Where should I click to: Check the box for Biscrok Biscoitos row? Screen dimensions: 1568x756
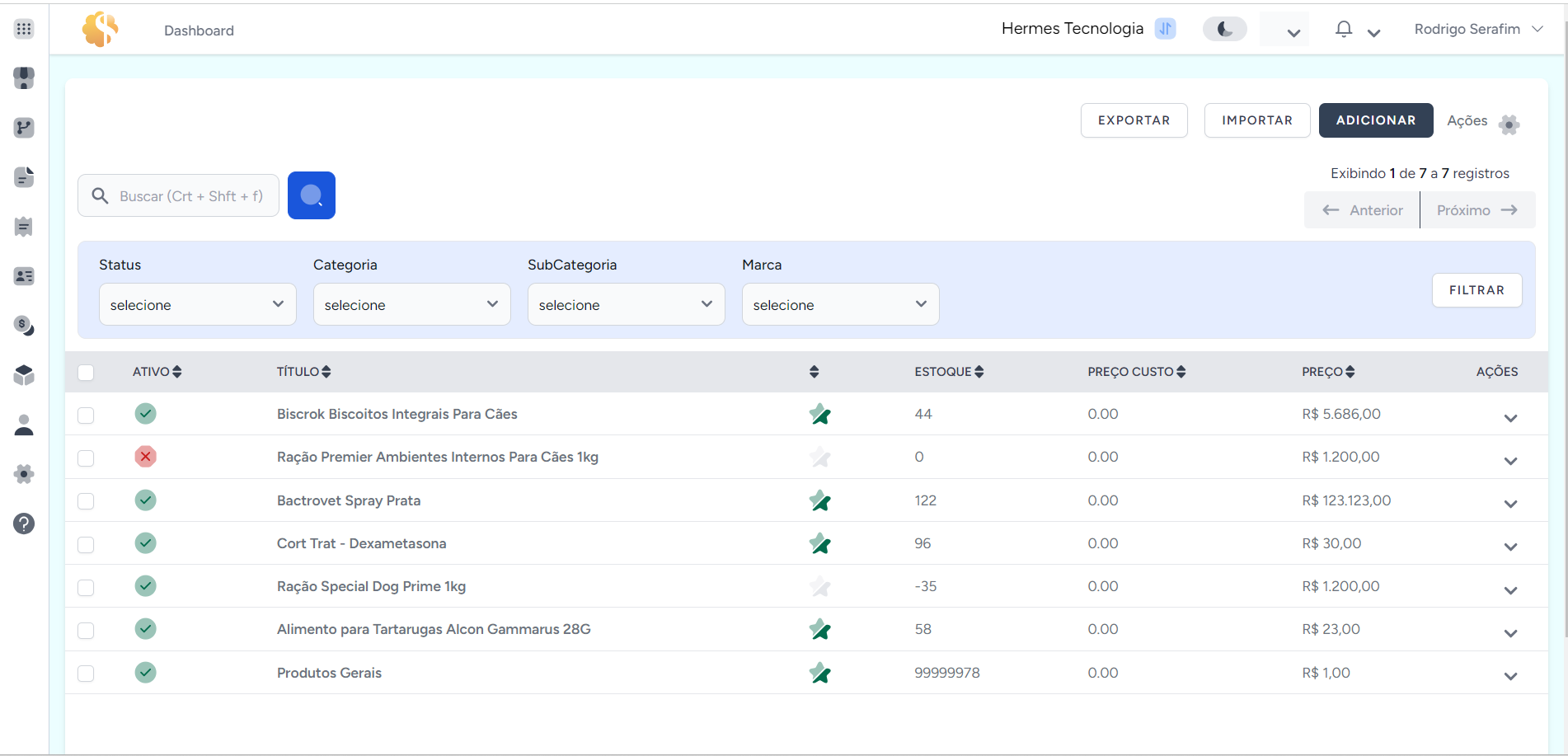tap(86, 415)
